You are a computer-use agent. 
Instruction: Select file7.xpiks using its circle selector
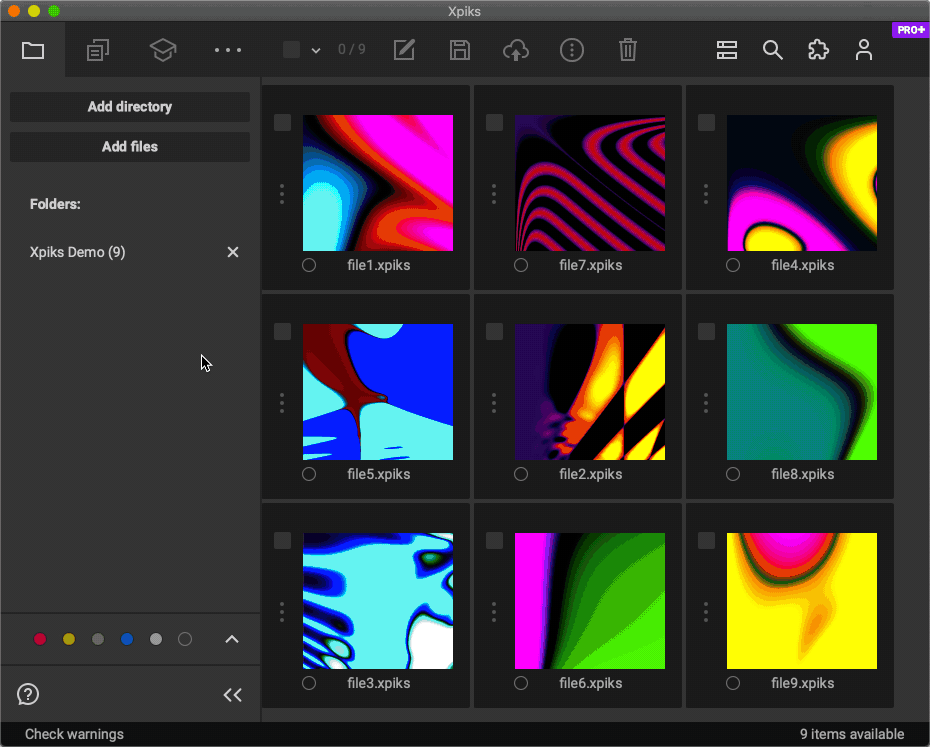[520, 265]
